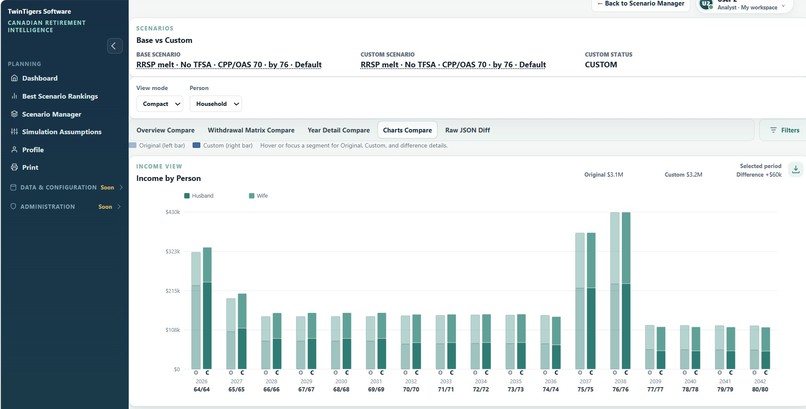Click the Original $3.1M total
This screenshot has height=409, width=806.
pyautogui.click(x=603, y=175)
